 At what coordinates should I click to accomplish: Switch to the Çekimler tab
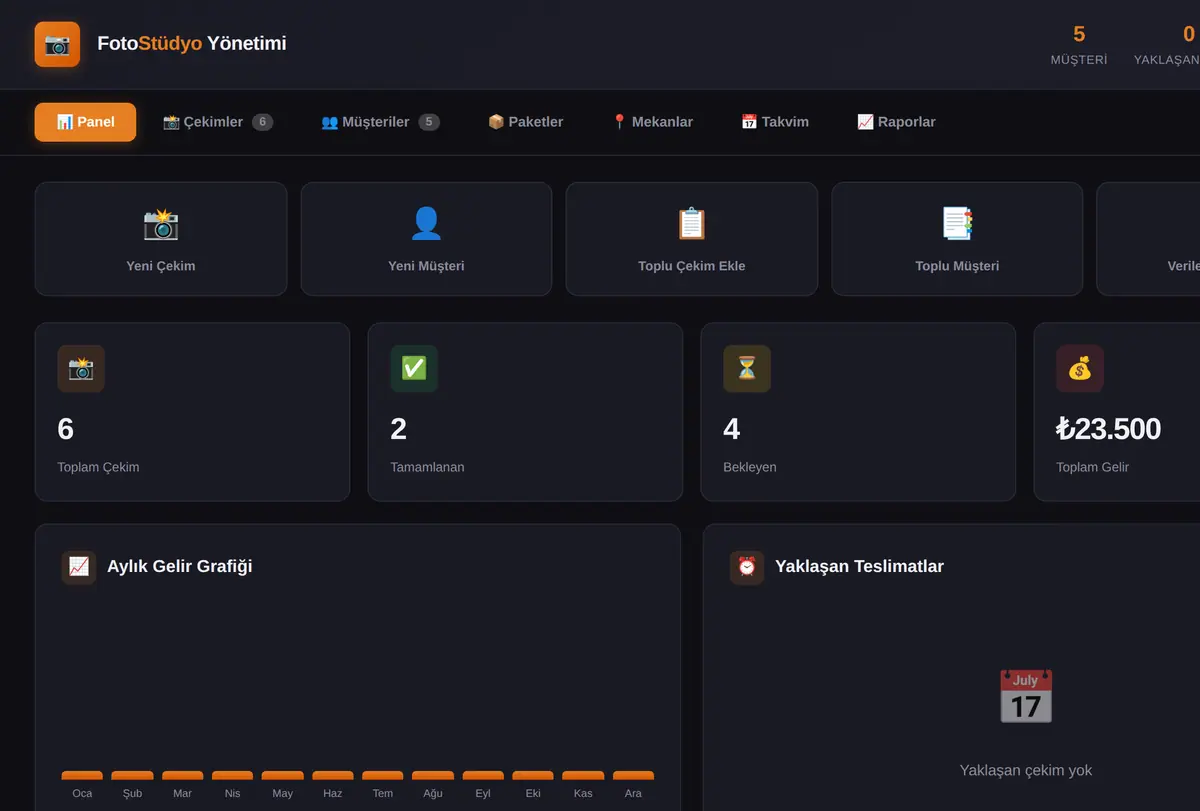pos(218,122)
